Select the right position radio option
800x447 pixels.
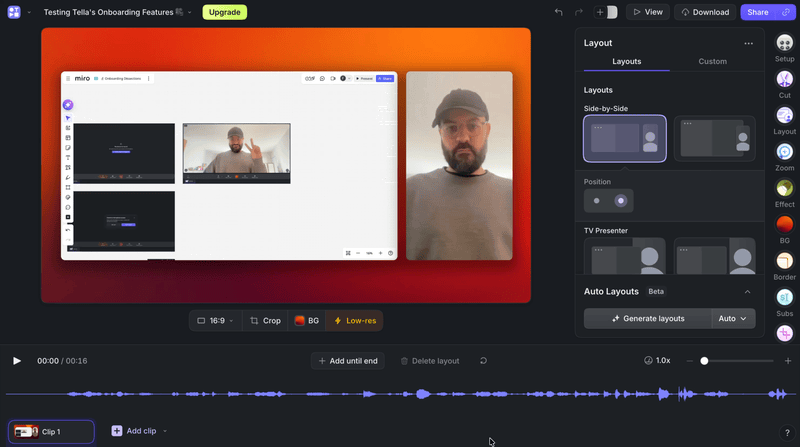click(620, 201)
